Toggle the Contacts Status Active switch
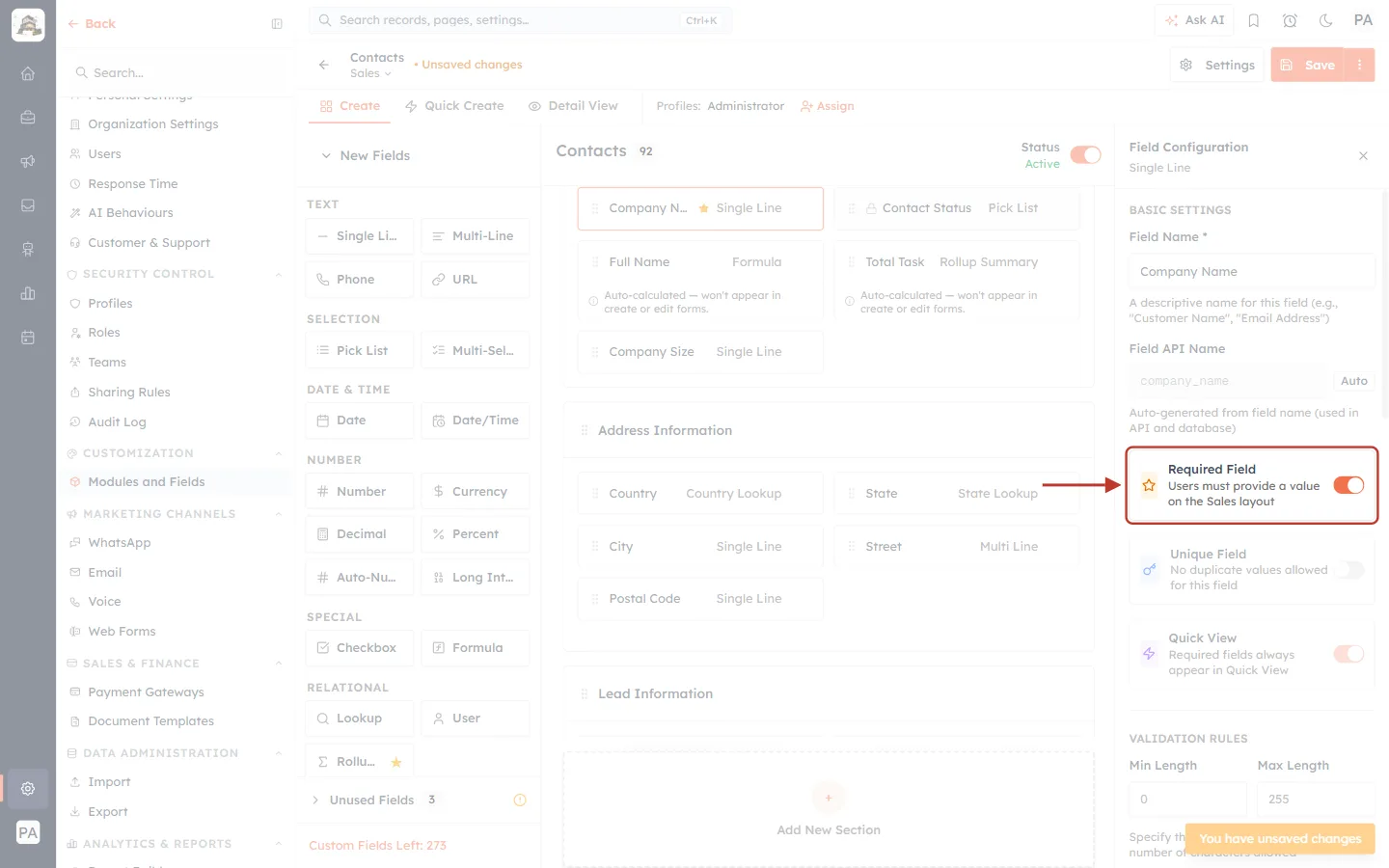The width and height of the screenshot is (1389, 868). coord(1086,155)
